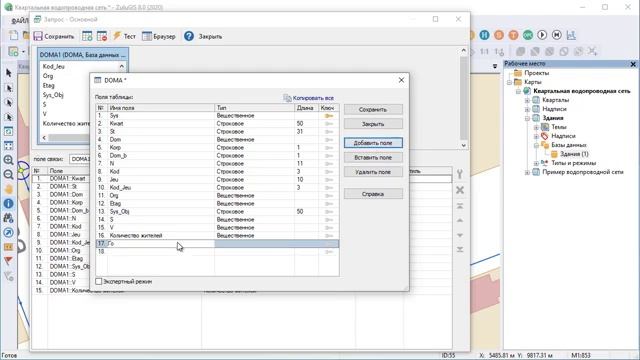Viewport: 640px width, 360px height.
Task: Select Здания (1) database in tree
Action: [x=574, y=154]
